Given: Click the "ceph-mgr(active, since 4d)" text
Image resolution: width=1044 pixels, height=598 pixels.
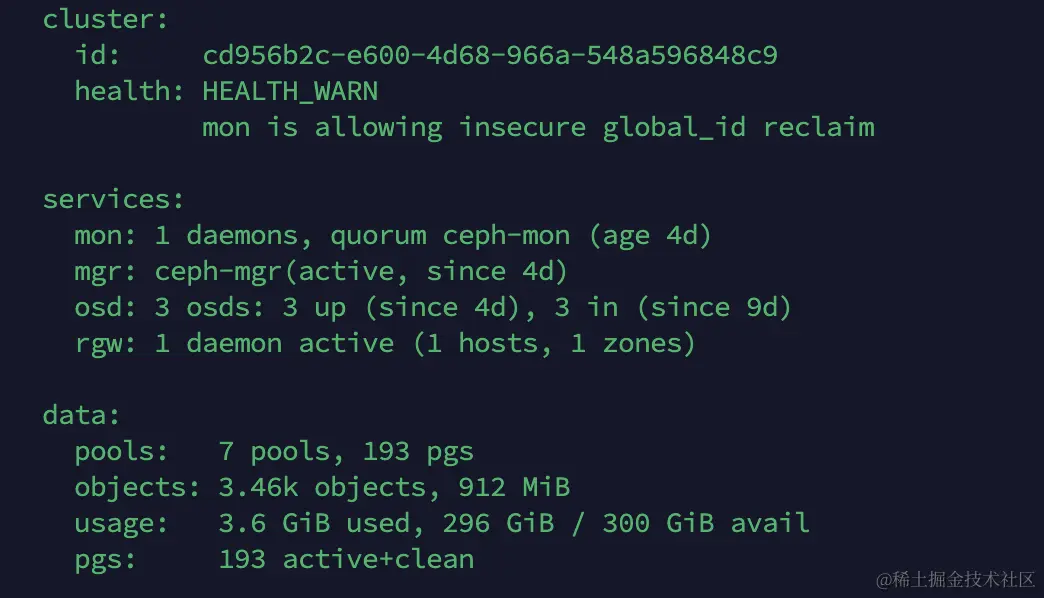Looking at the screenshot, I should point(361,272).
